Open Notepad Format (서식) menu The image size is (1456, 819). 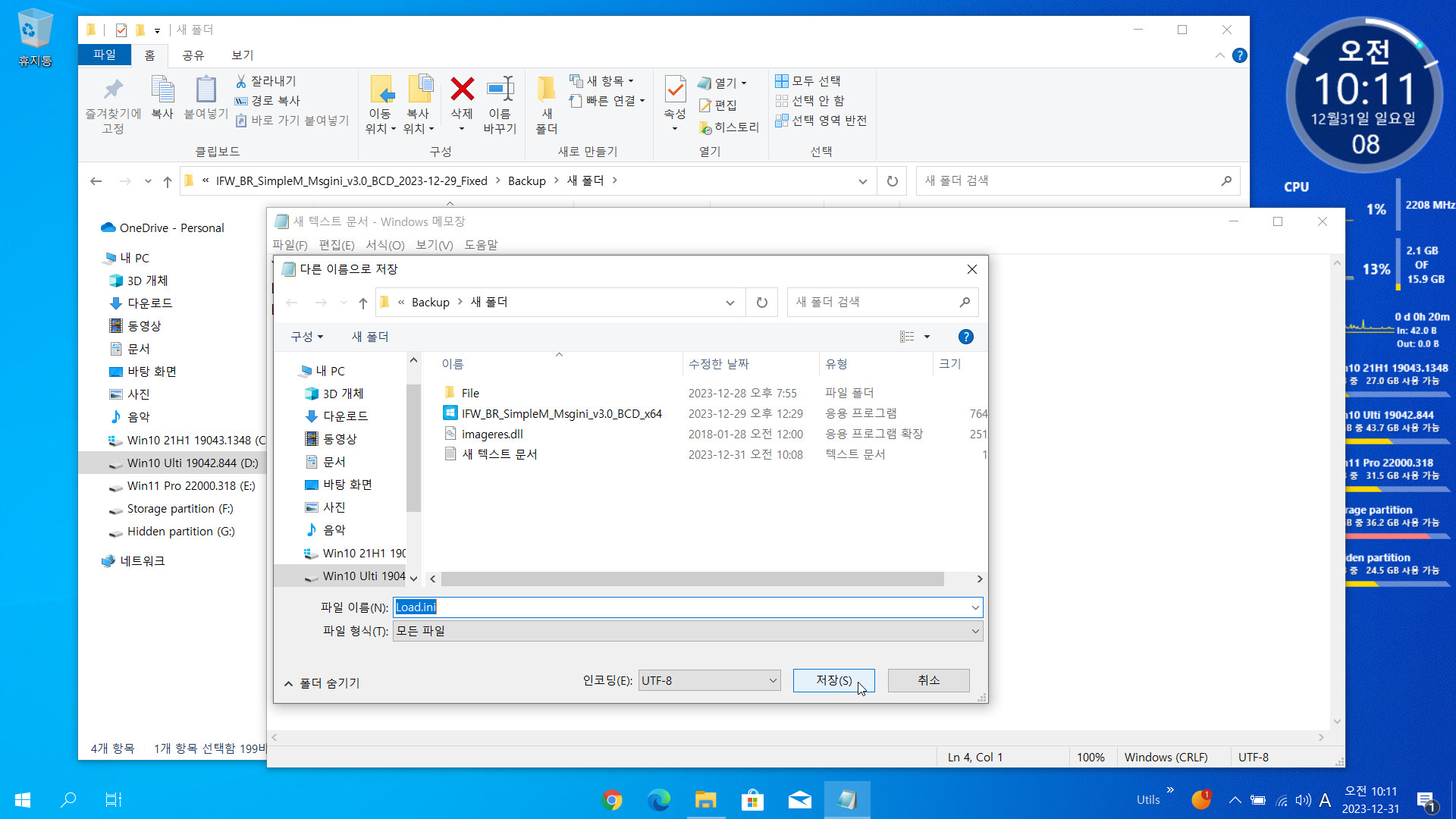(385, 245)
